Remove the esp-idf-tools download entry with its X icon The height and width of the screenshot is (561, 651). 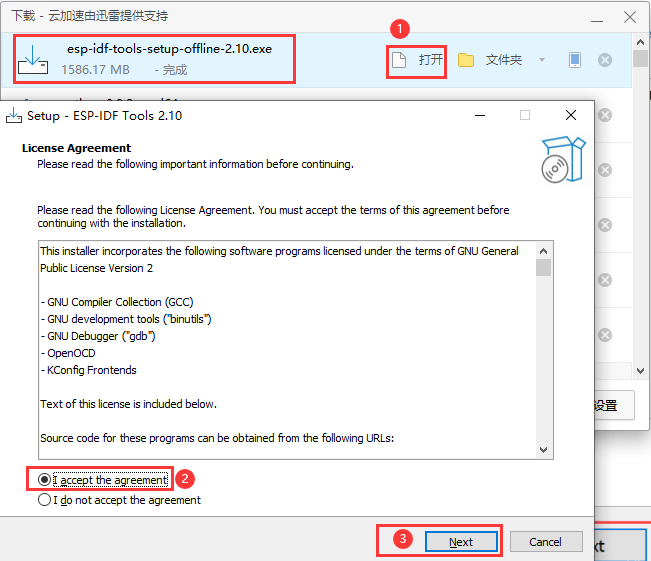pos(605,60)
